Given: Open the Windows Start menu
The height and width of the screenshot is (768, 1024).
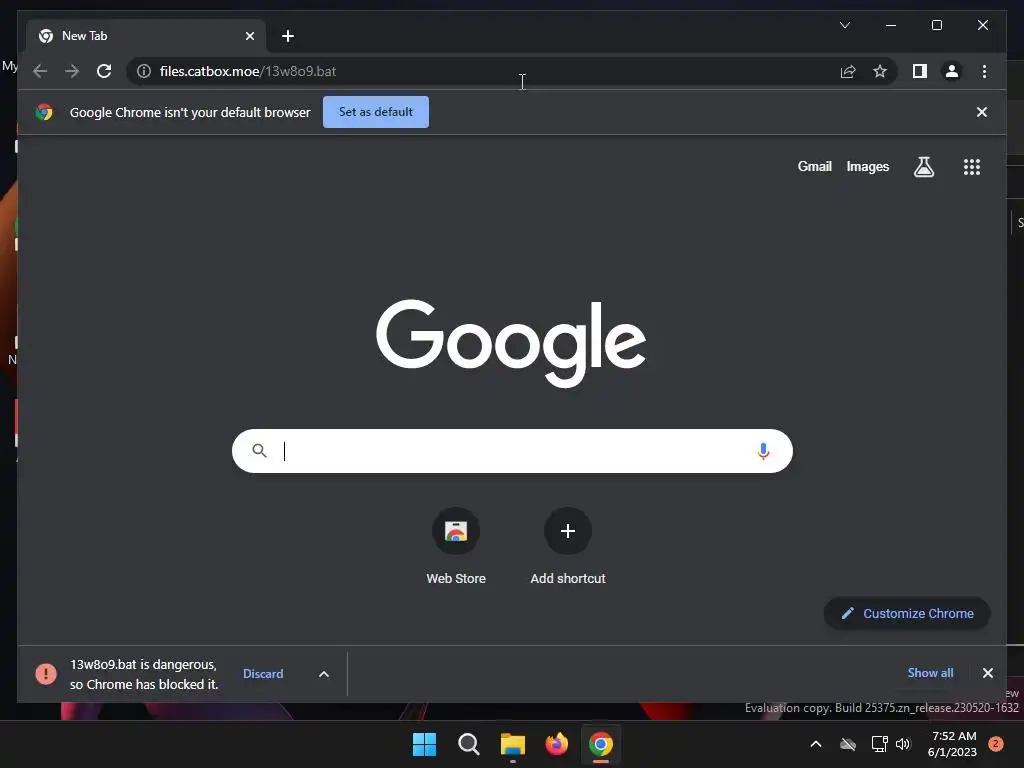Looking at the screenshot, I should click(424, 744).
